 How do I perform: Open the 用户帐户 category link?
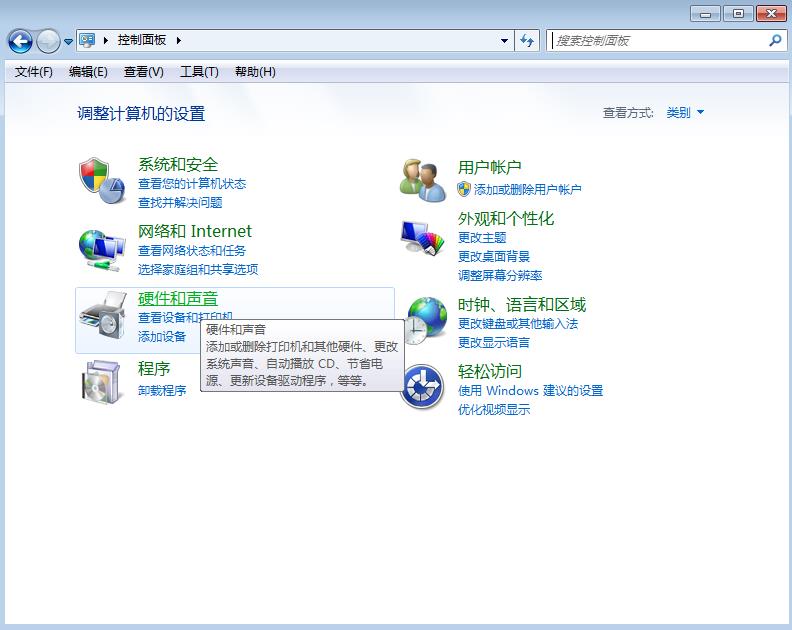click(489, 167)
